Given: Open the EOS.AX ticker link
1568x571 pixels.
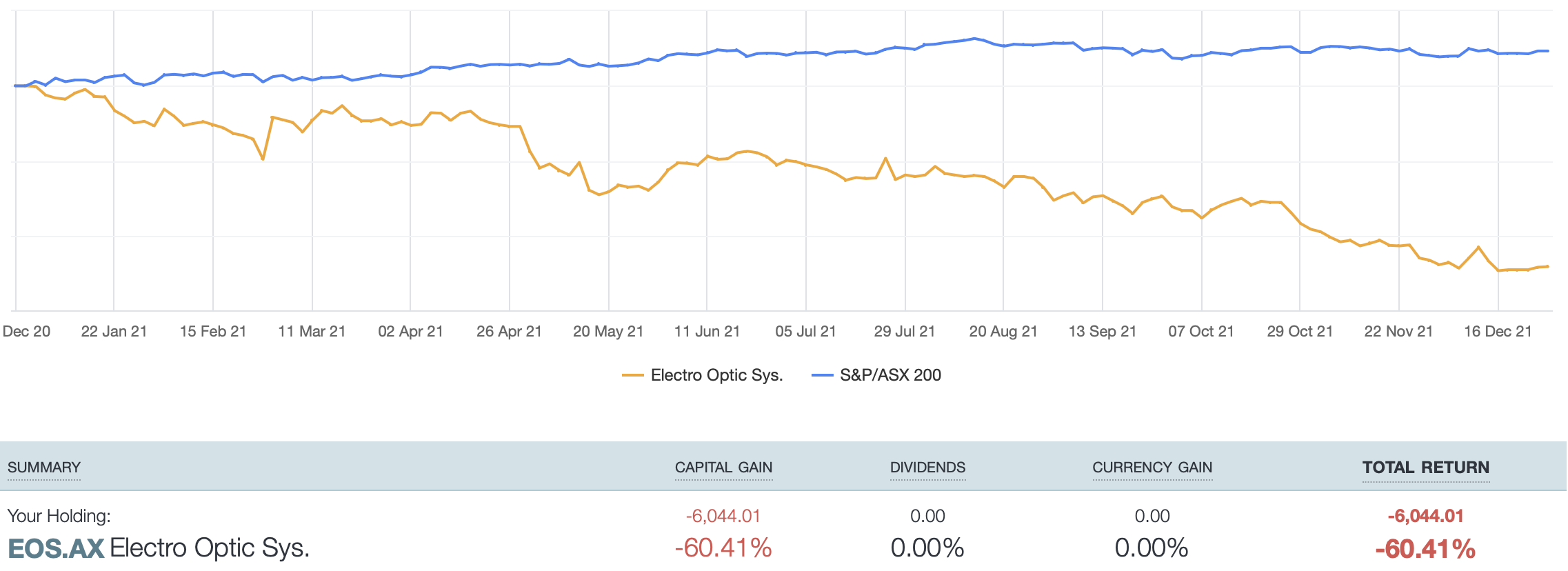Looking at the screenshot, I should [56, 548].
